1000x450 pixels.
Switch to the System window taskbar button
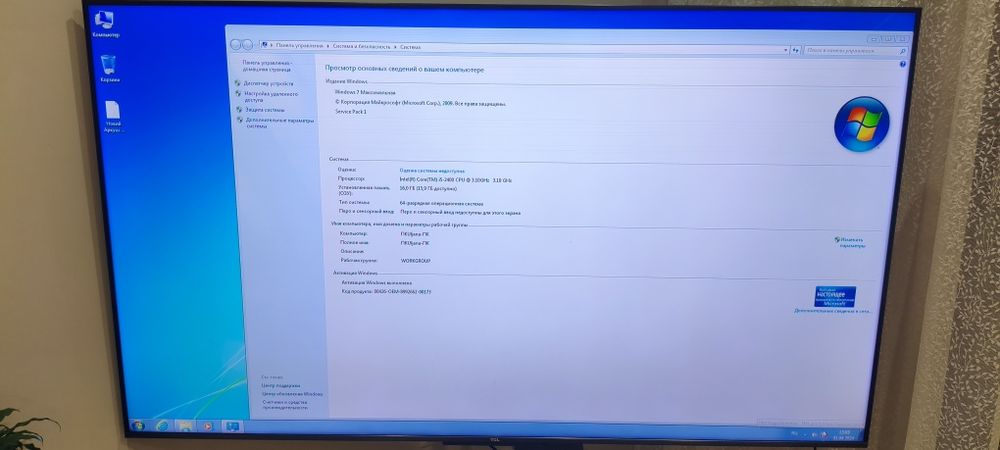[x=232, y=426]
